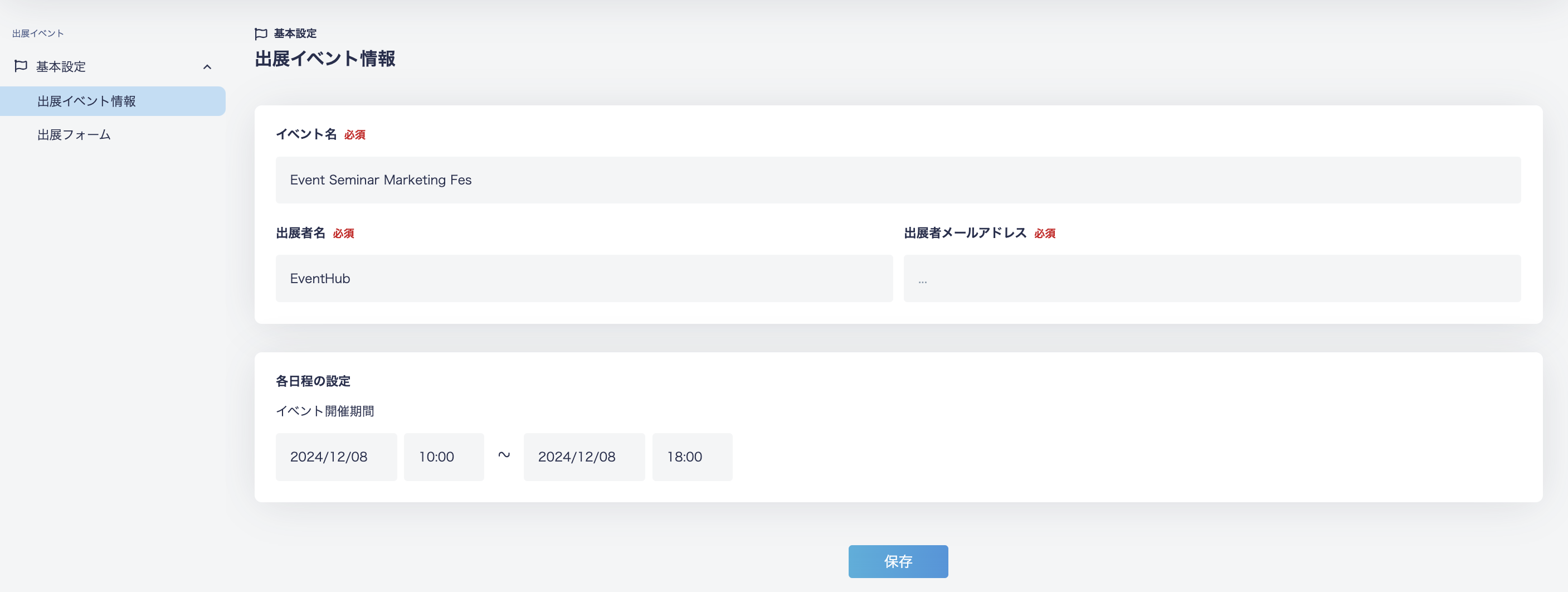Open the end date field before 18:00
The image size is (1568, 592).
point(585,457)
